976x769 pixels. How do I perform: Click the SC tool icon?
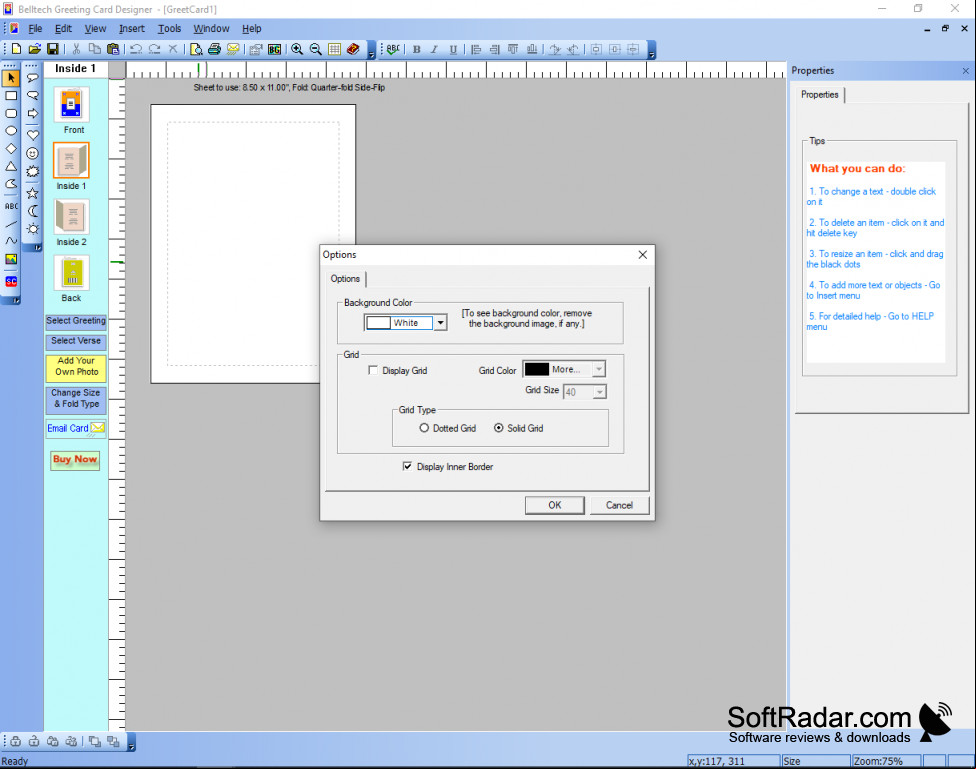click(11, 281)
